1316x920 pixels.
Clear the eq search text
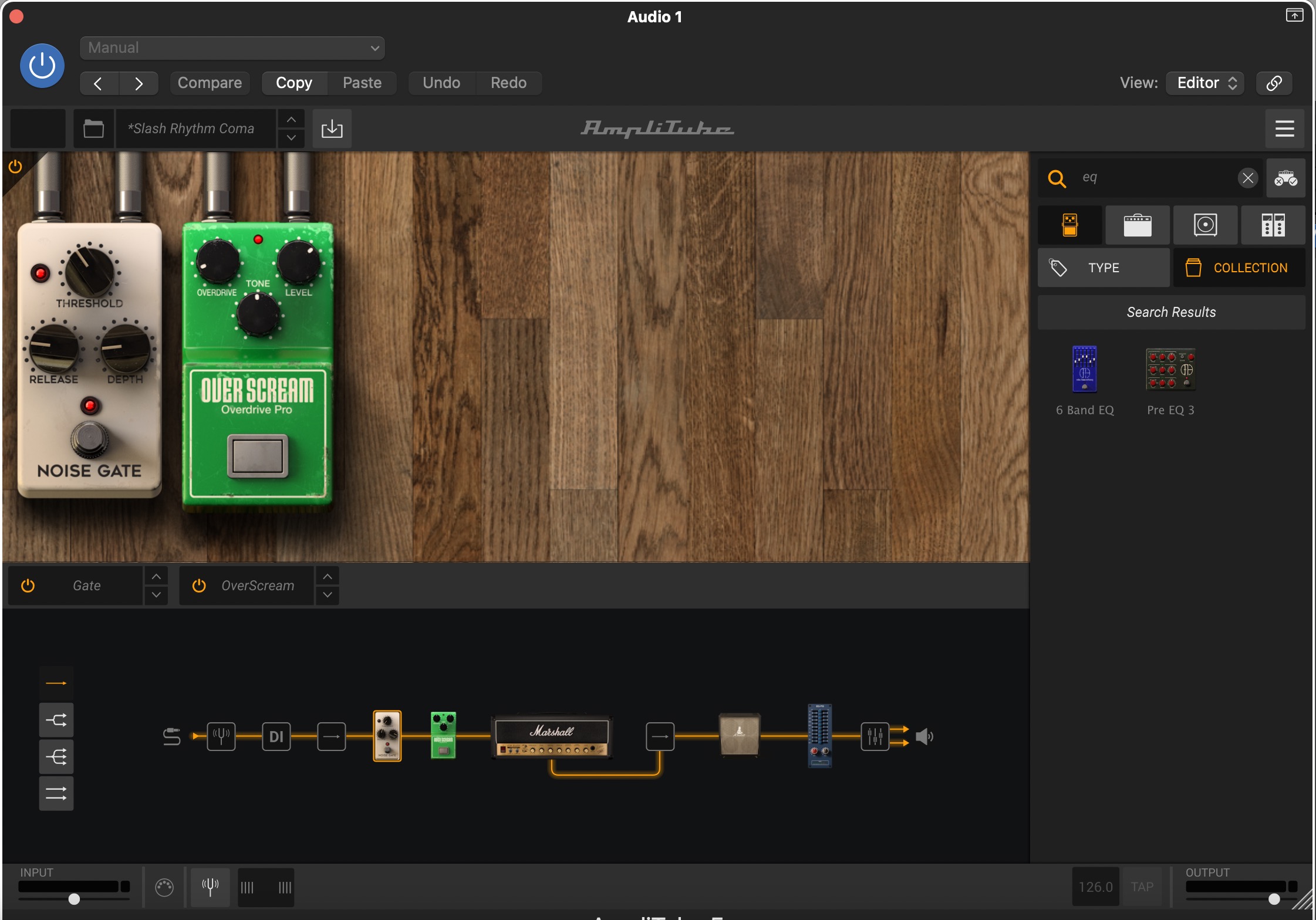(x=1248, y=178)
